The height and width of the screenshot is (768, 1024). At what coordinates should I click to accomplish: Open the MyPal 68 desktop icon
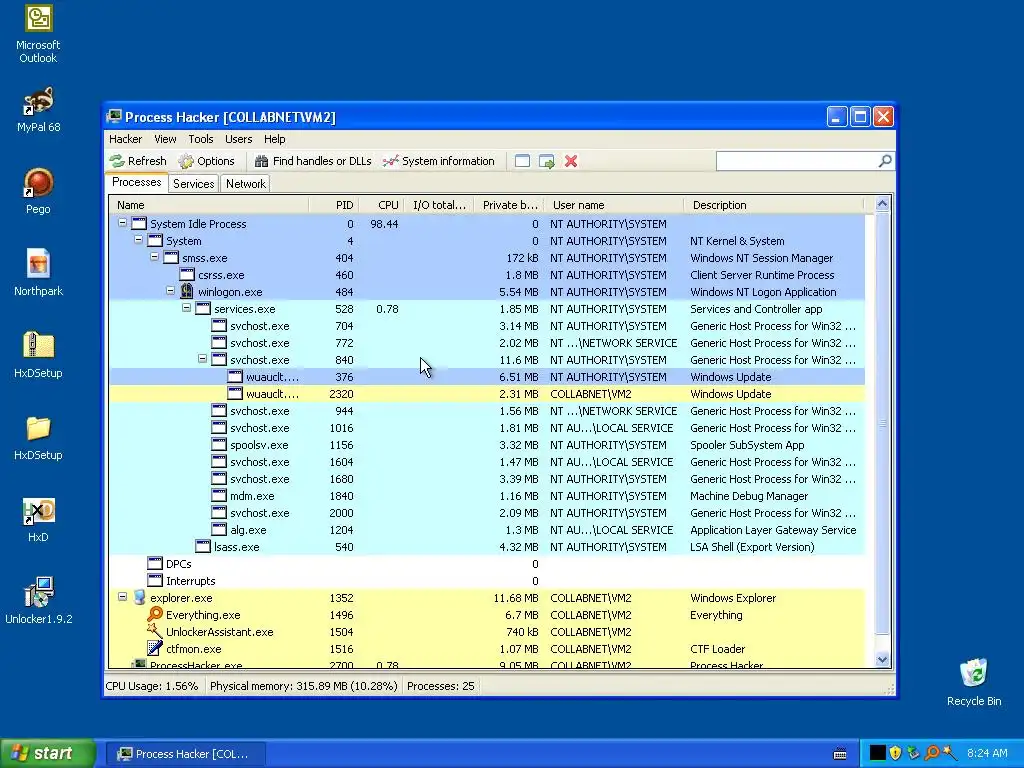pyautogui.click(x=38, y=110)
